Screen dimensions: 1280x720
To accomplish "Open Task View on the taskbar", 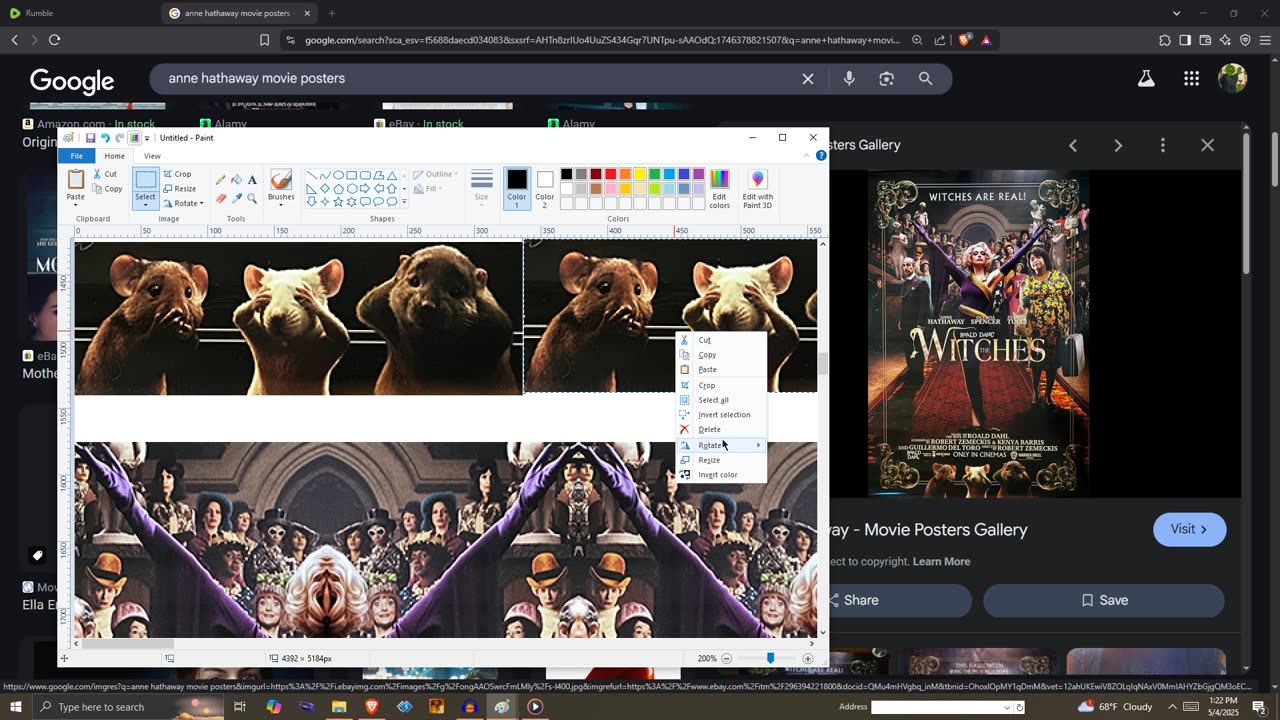I will tap(240, 707).
